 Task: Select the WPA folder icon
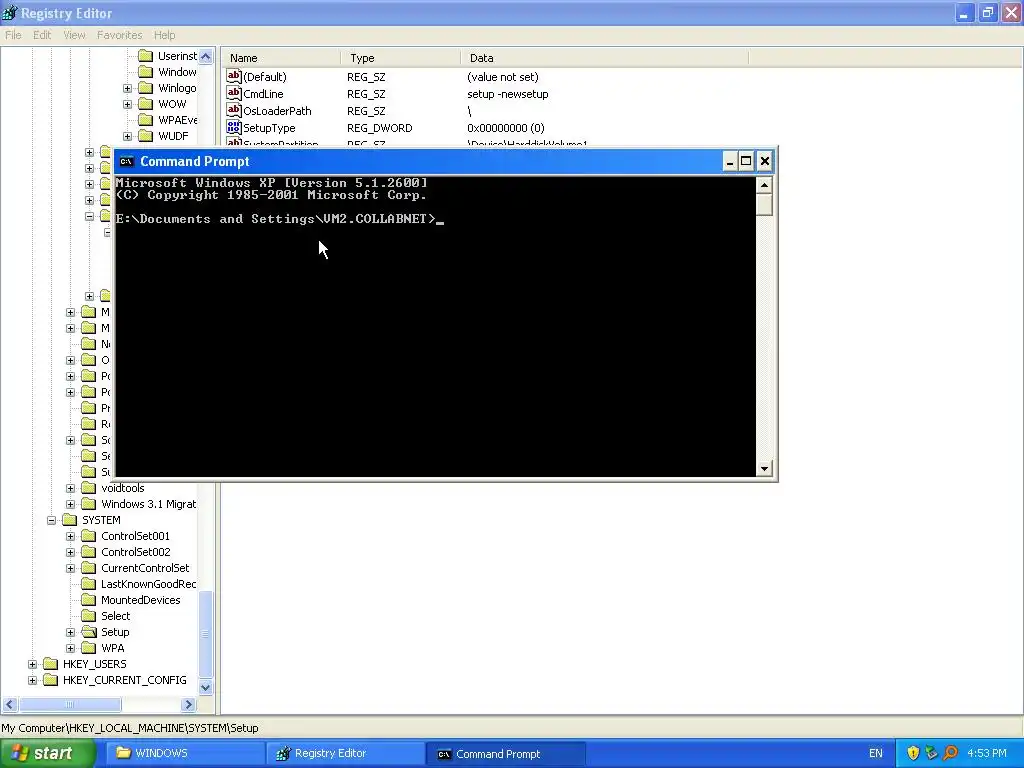(89, 648)
